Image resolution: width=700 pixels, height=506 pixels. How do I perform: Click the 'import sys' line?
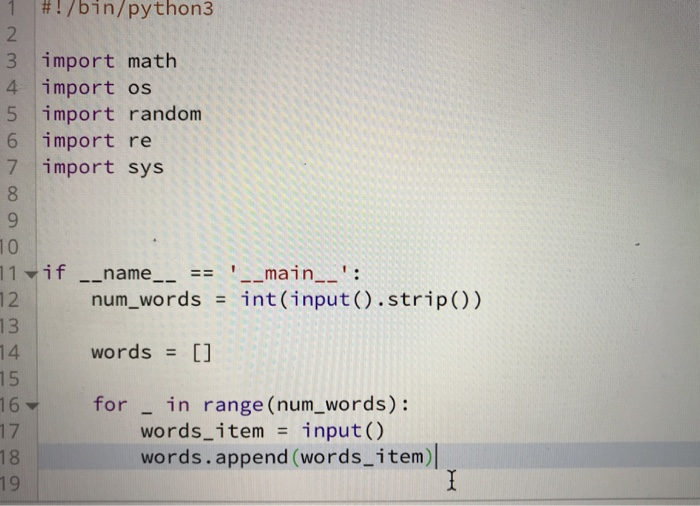(x=103, y=167)
